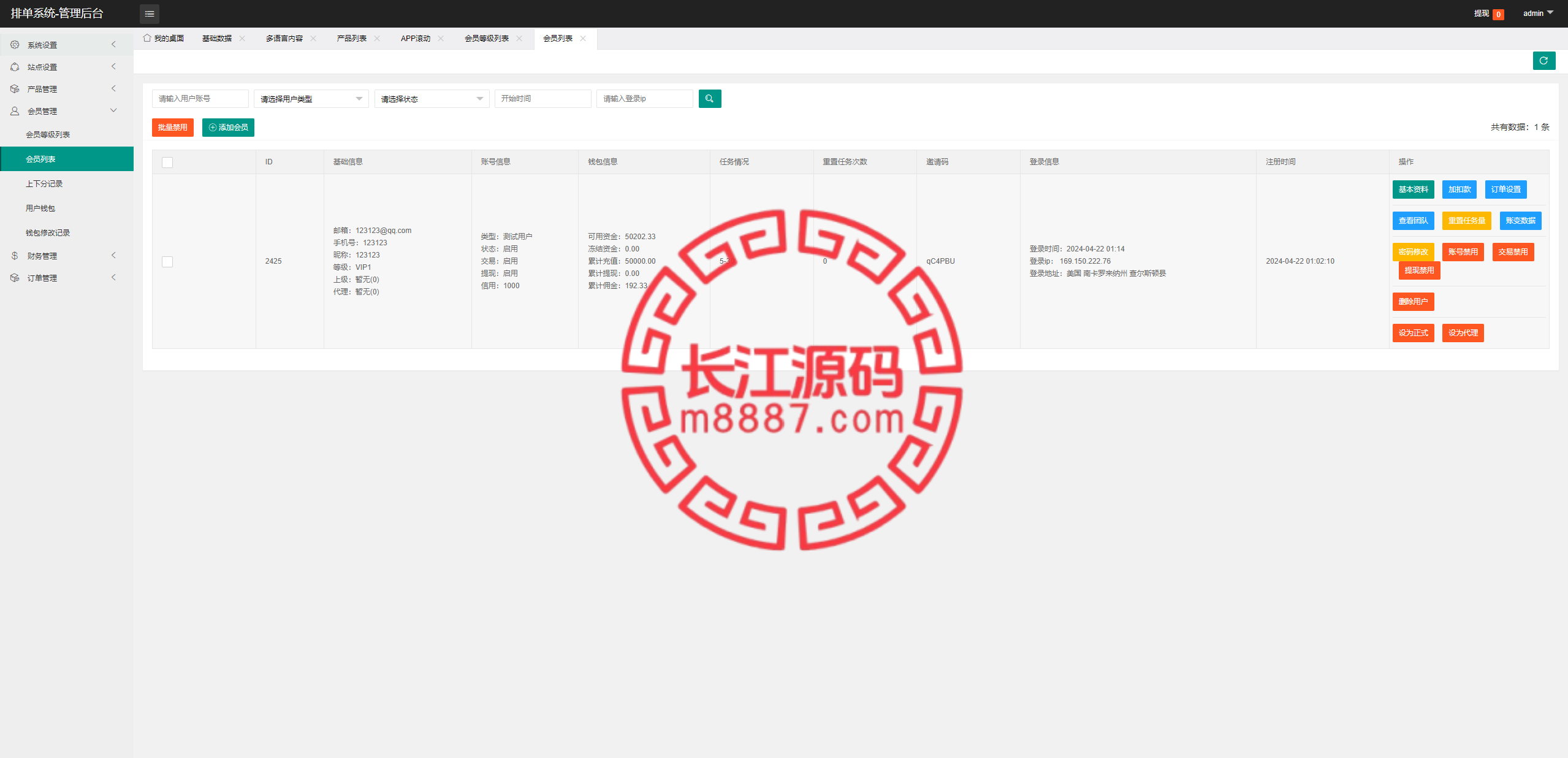
Task: Expand the 站点设置 menu chevron
Action: (x=113, y=66)
